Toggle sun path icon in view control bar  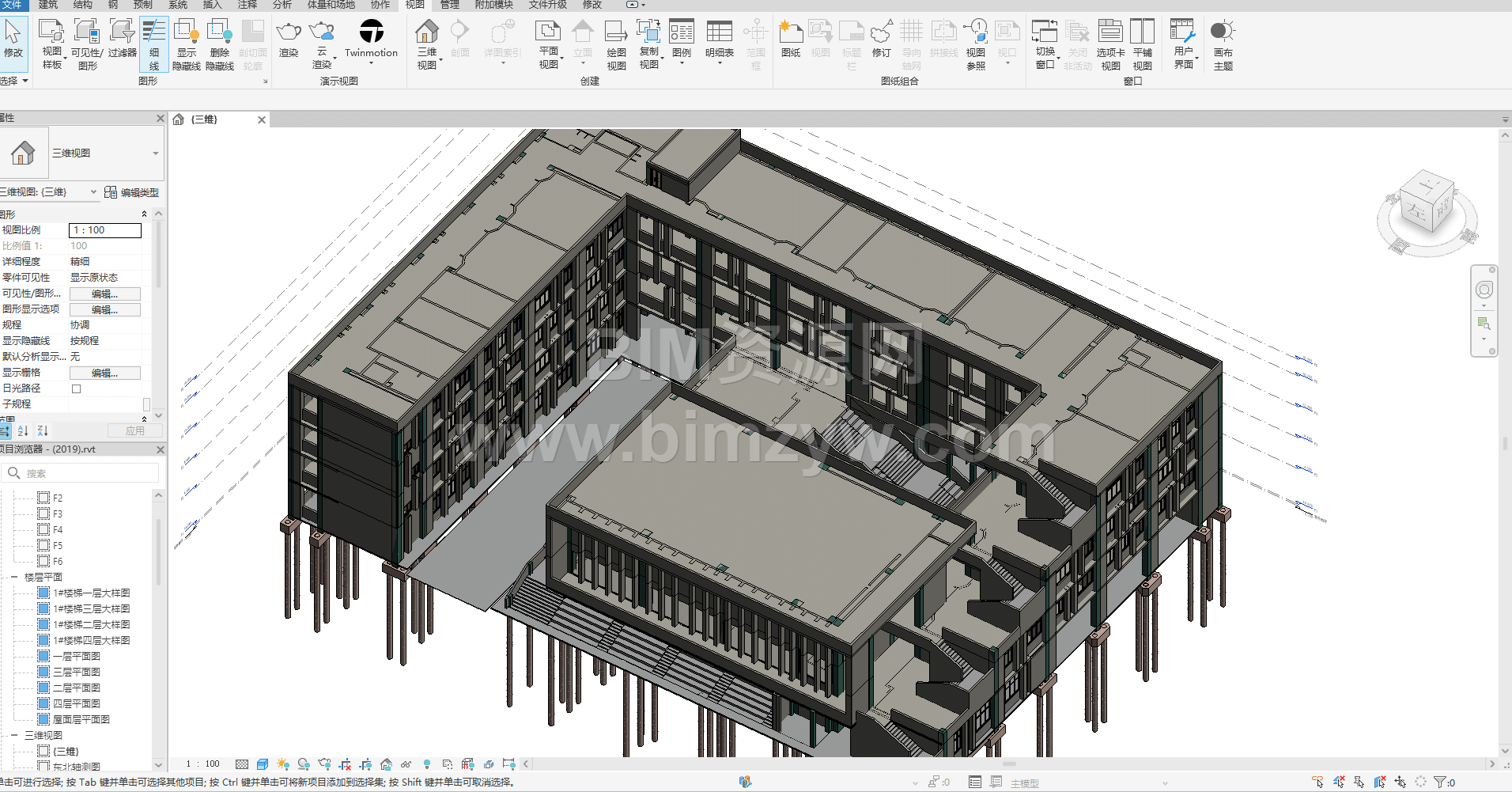coord(283,764)
